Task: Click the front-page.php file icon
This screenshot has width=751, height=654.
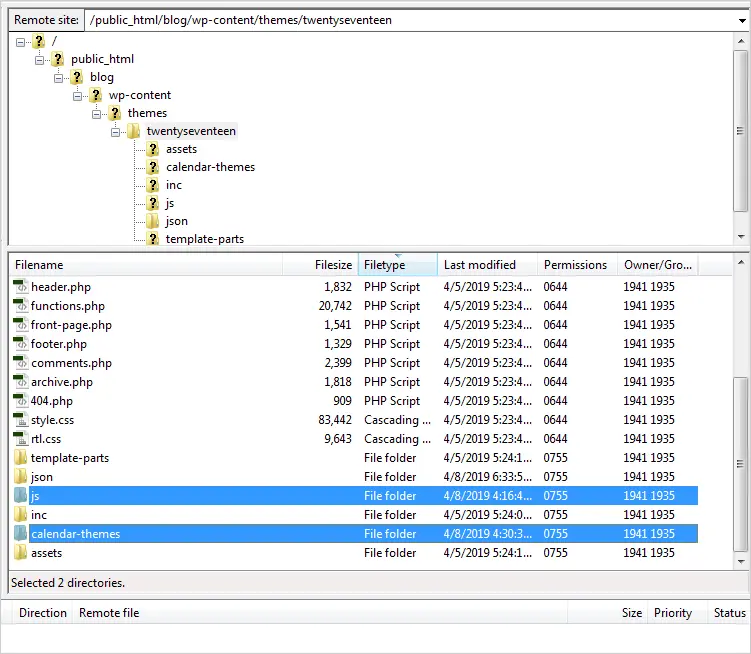Action: coord(21,325)
